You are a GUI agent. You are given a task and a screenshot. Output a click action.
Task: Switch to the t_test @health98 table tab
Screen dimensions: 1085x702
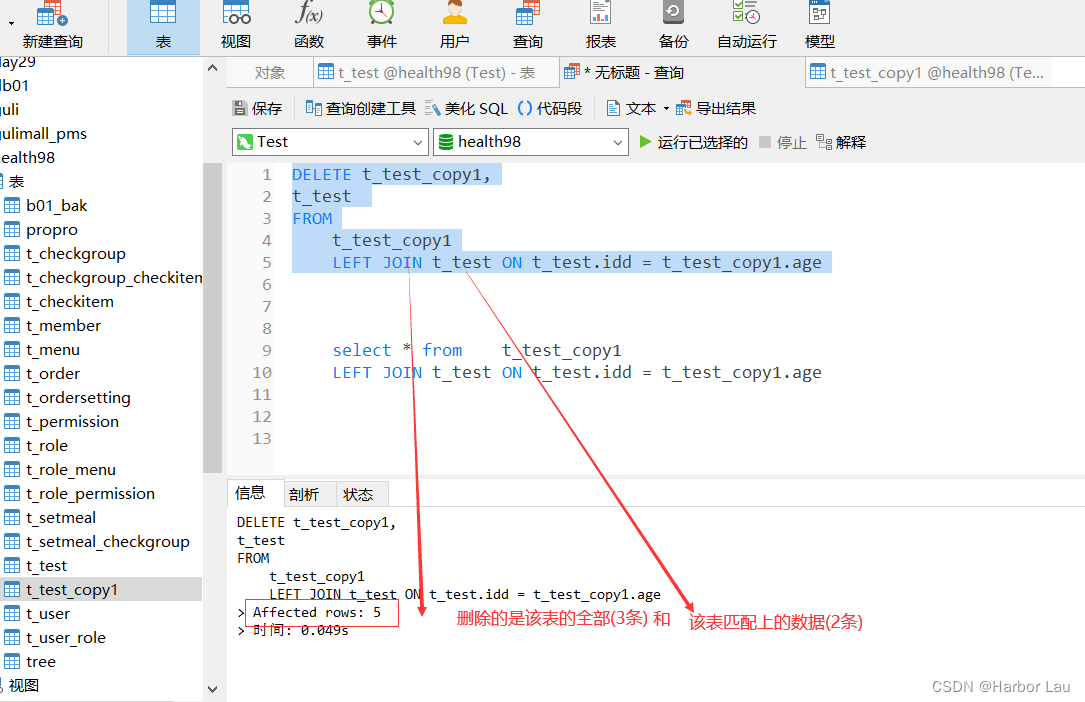click(436, 73)
